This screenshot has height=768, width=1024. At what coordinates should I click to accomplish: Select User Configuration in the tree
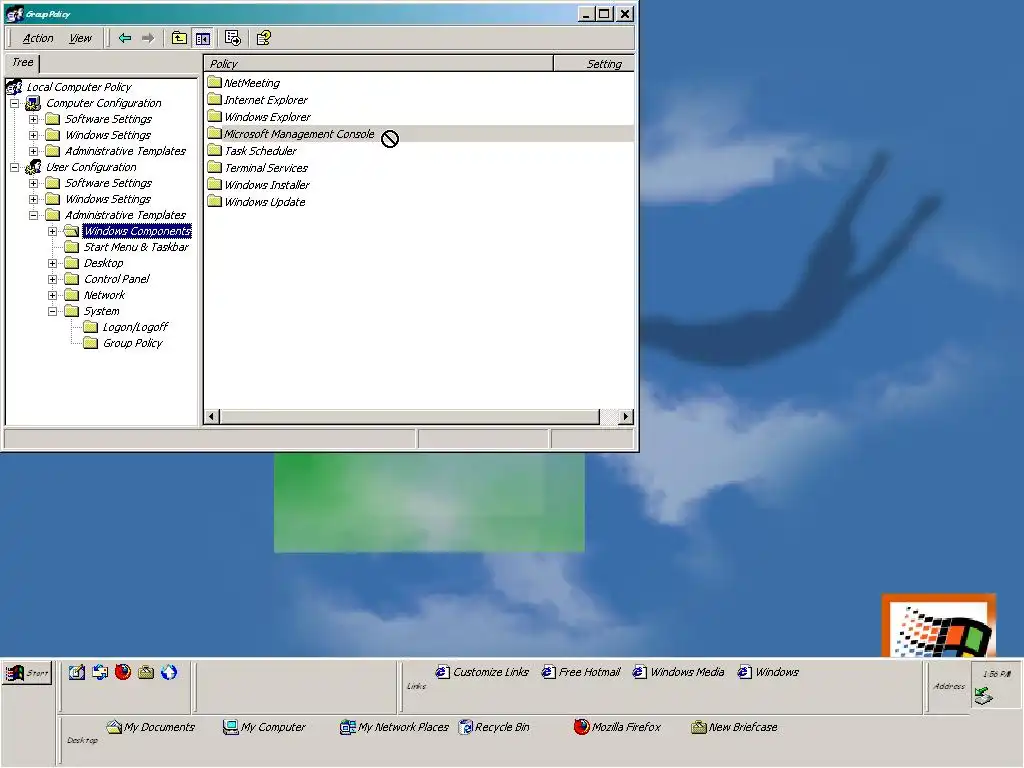tap(91, 167)
